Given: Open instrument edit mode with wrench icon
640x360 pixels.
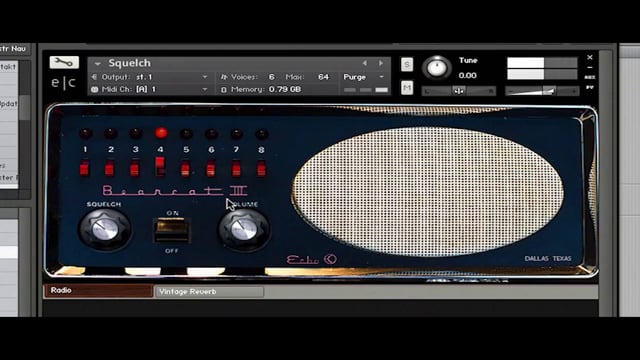Looking at the screenshot, I should pos(64,62).
